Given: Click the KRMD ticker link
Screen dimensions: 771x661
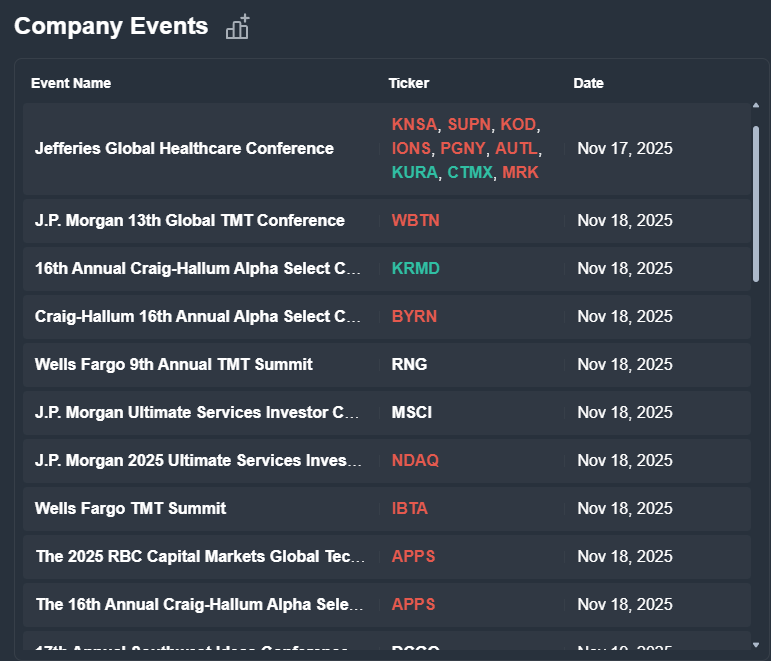Looking at the screenshot, I should [x=415, y=268].
